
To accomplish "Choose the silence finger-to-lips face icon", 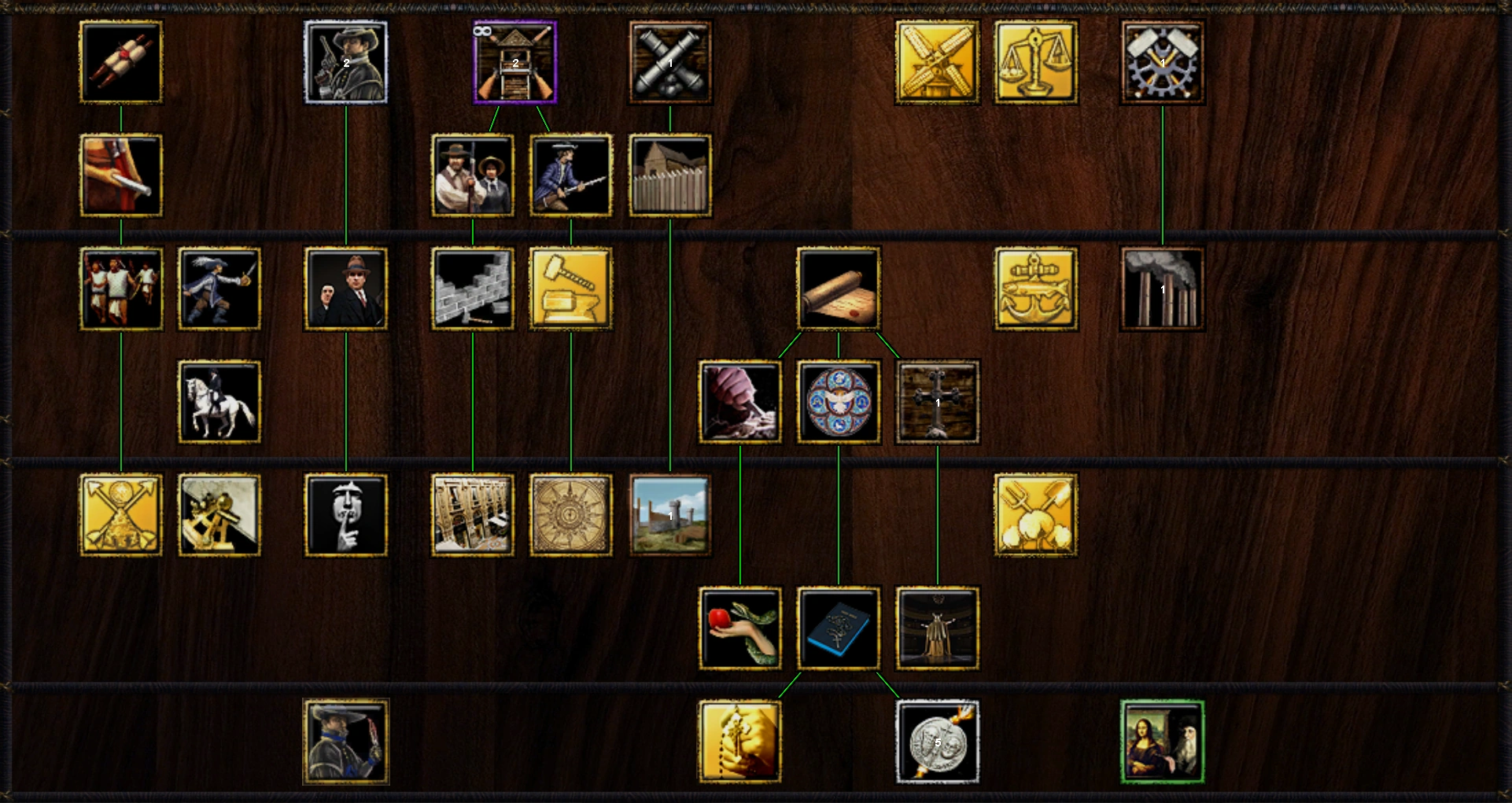I will [x=346, y=515].
